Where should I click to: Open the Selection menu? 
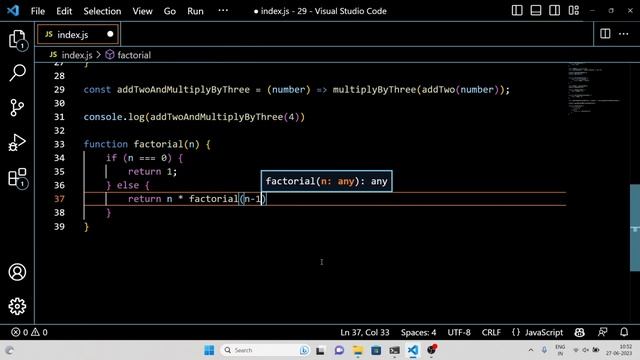(102, 11)
